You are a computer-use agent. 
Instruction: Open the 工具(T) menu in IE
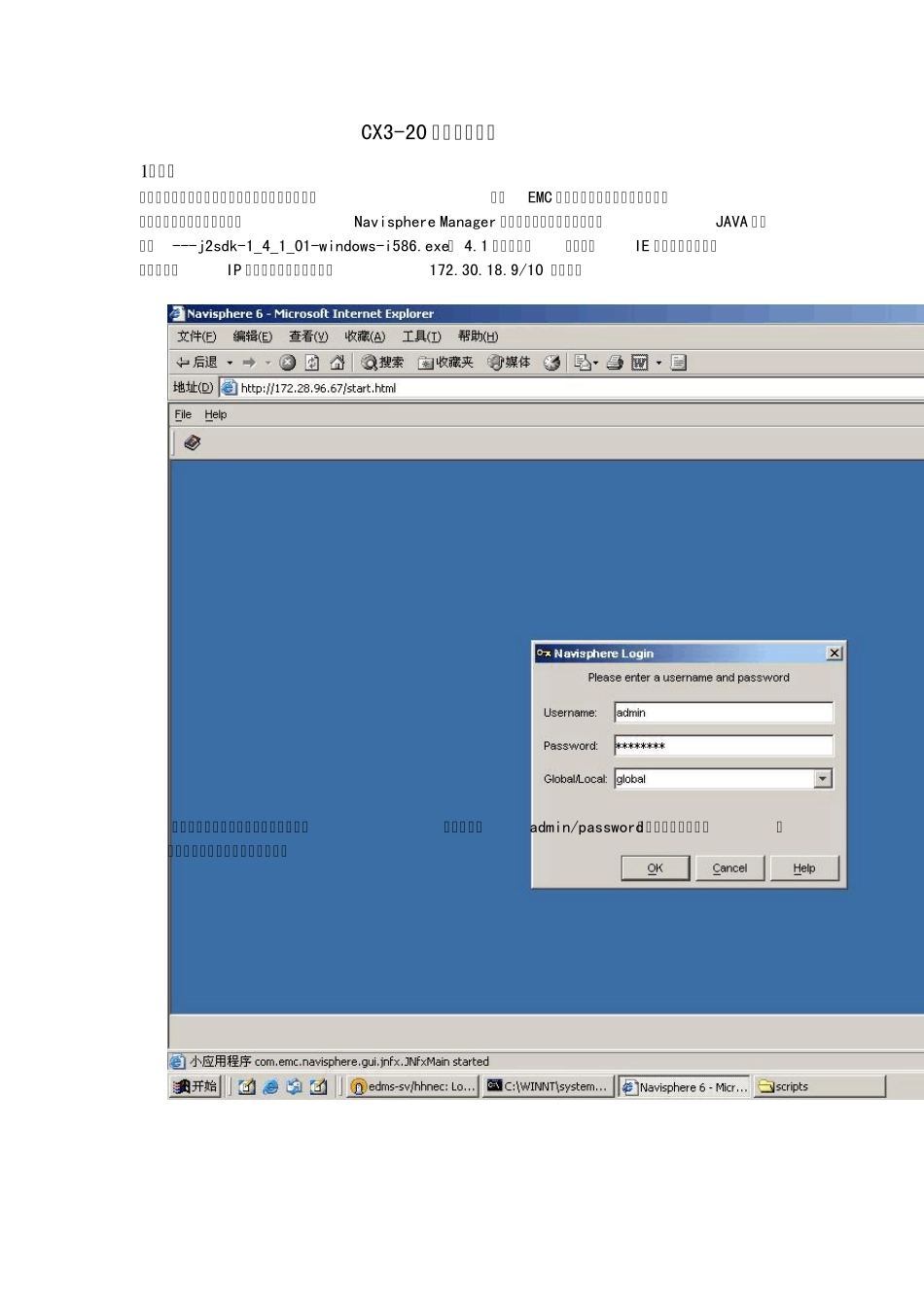tap(421, 336)
